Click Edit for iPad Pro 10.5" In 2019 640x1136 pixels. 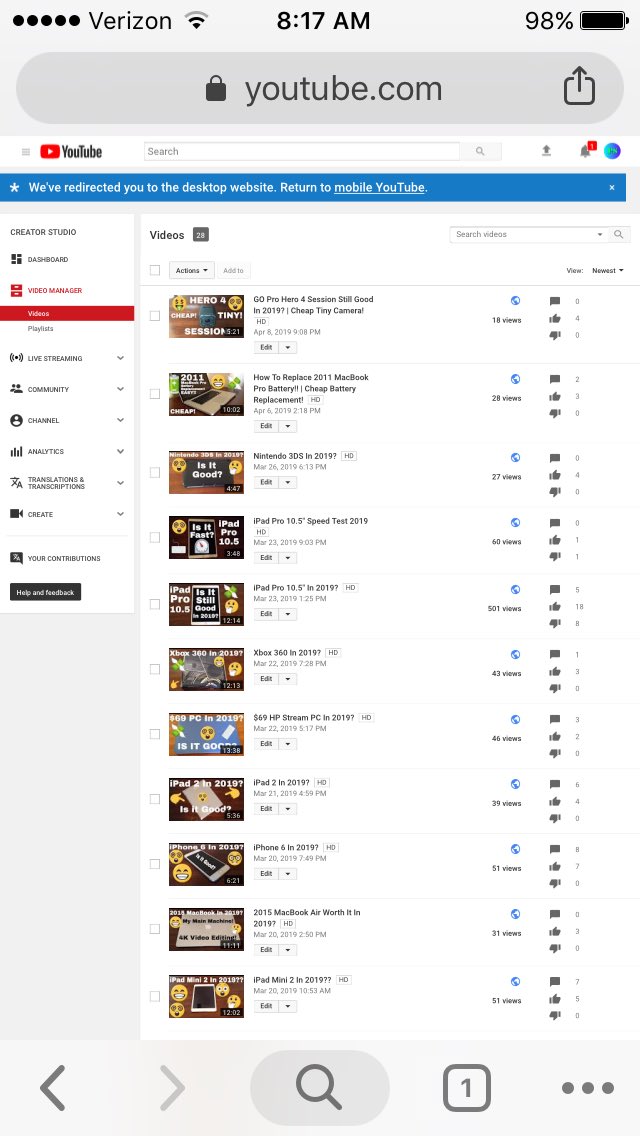pos(266,614)
